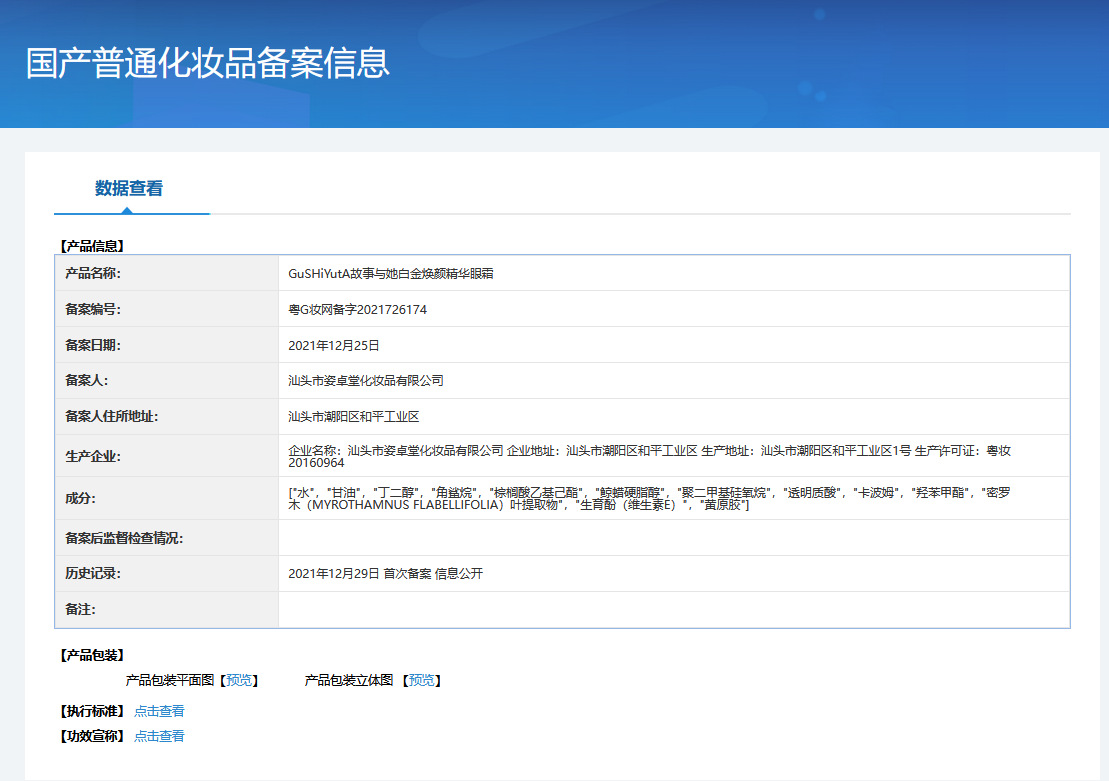The image size is (1109, 781).
Task: Select the filing number 粤G妆网备字2021726174
Action: coord(357,310)
